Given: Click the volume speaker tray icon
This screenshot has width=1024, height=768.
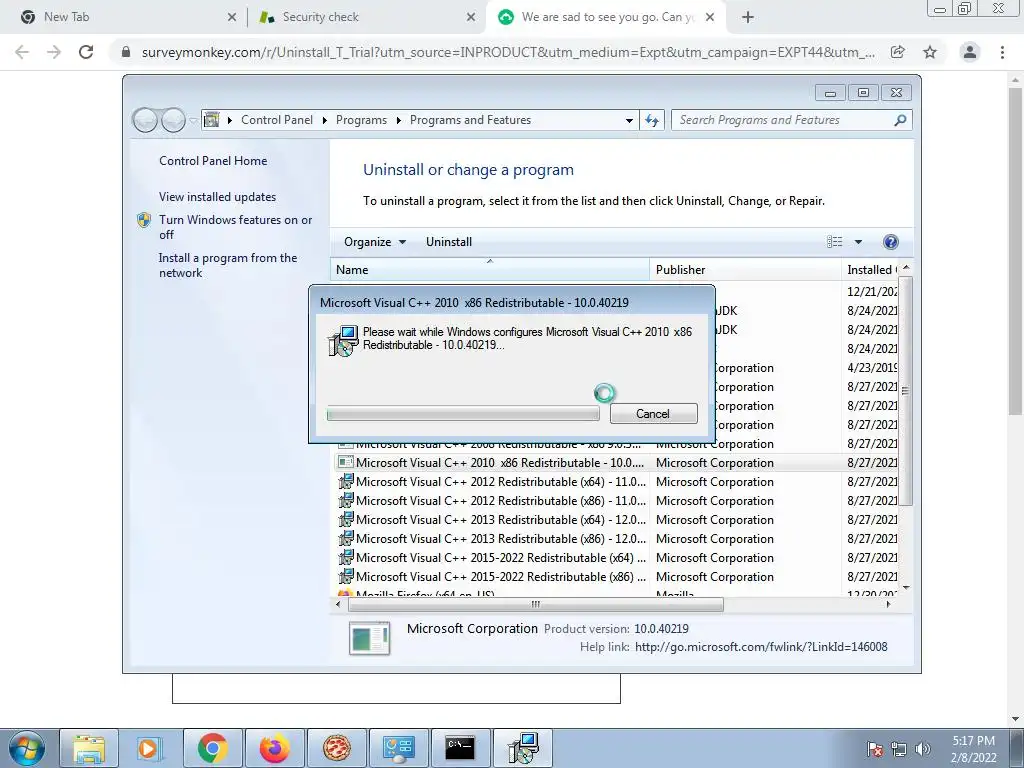Looking at the screenshot, I should pyautogui.click(x=923, y=749).
